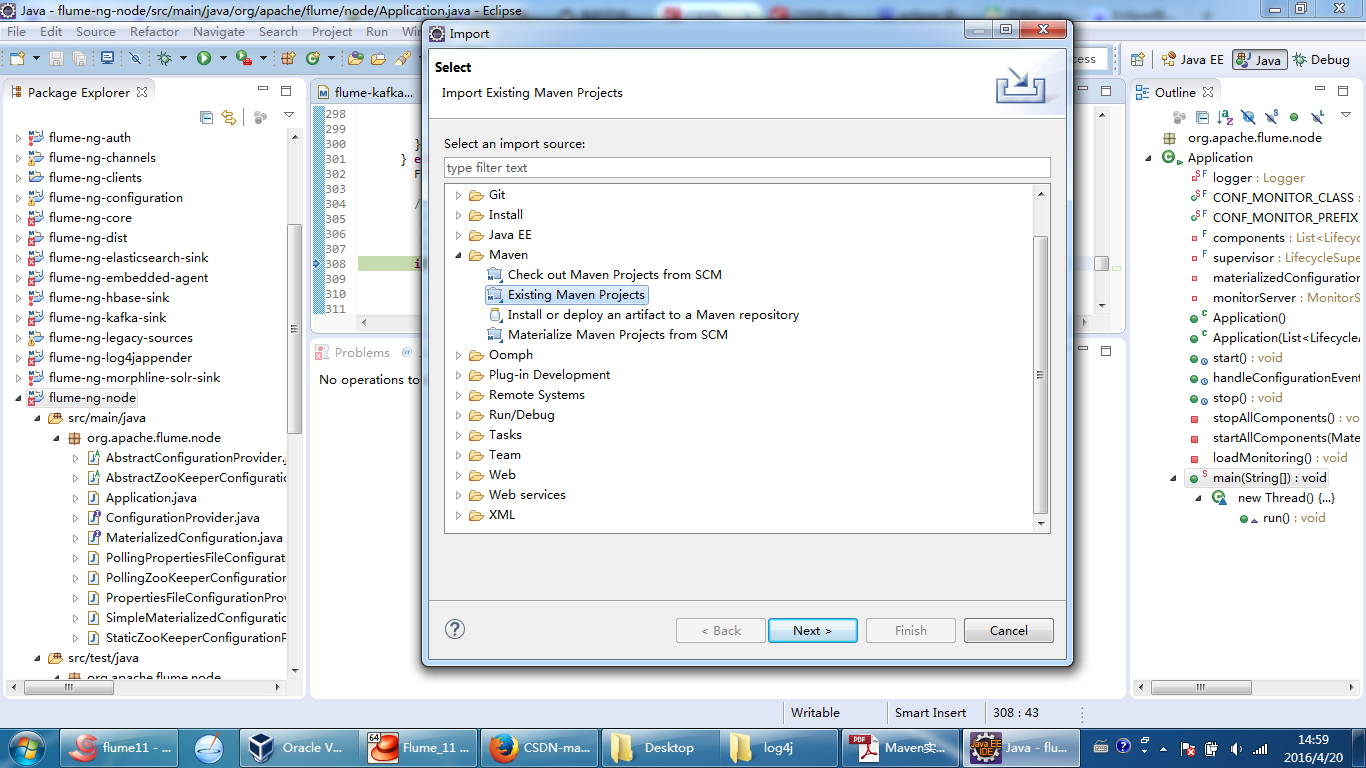Expand the Java EE import category
This screenshot has width=1366, height=768.
pyautogui.click(x=459, y=235)
